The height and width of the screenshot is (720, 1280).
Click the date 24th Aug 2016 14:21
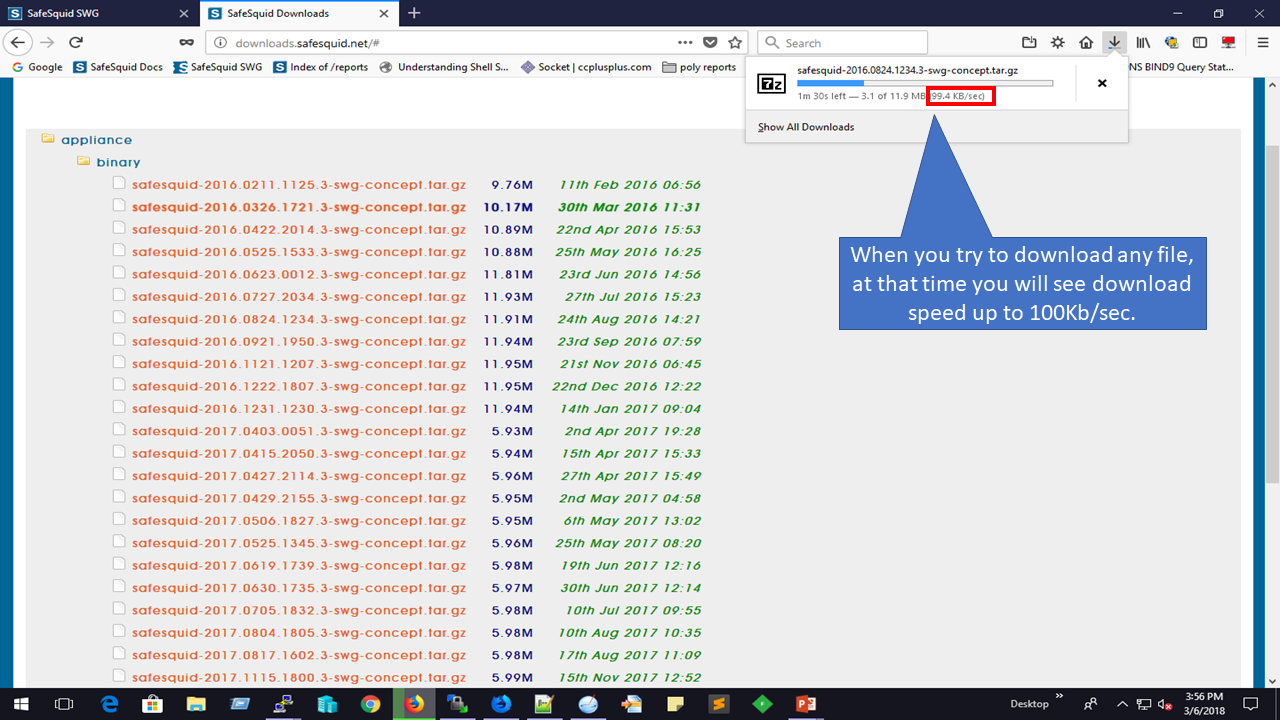[630, 319]
